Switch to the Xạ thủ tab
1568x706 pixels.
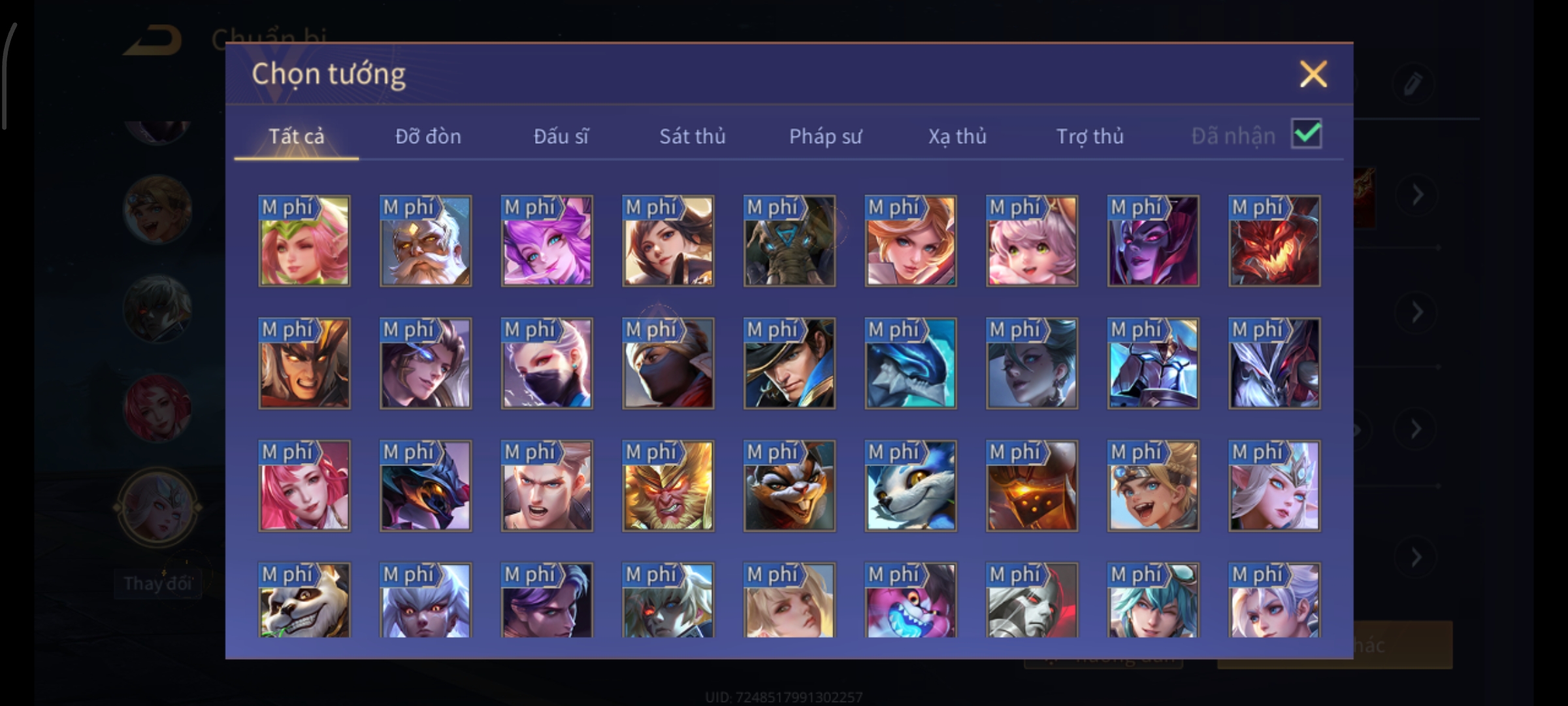click(x=957, y=136)
